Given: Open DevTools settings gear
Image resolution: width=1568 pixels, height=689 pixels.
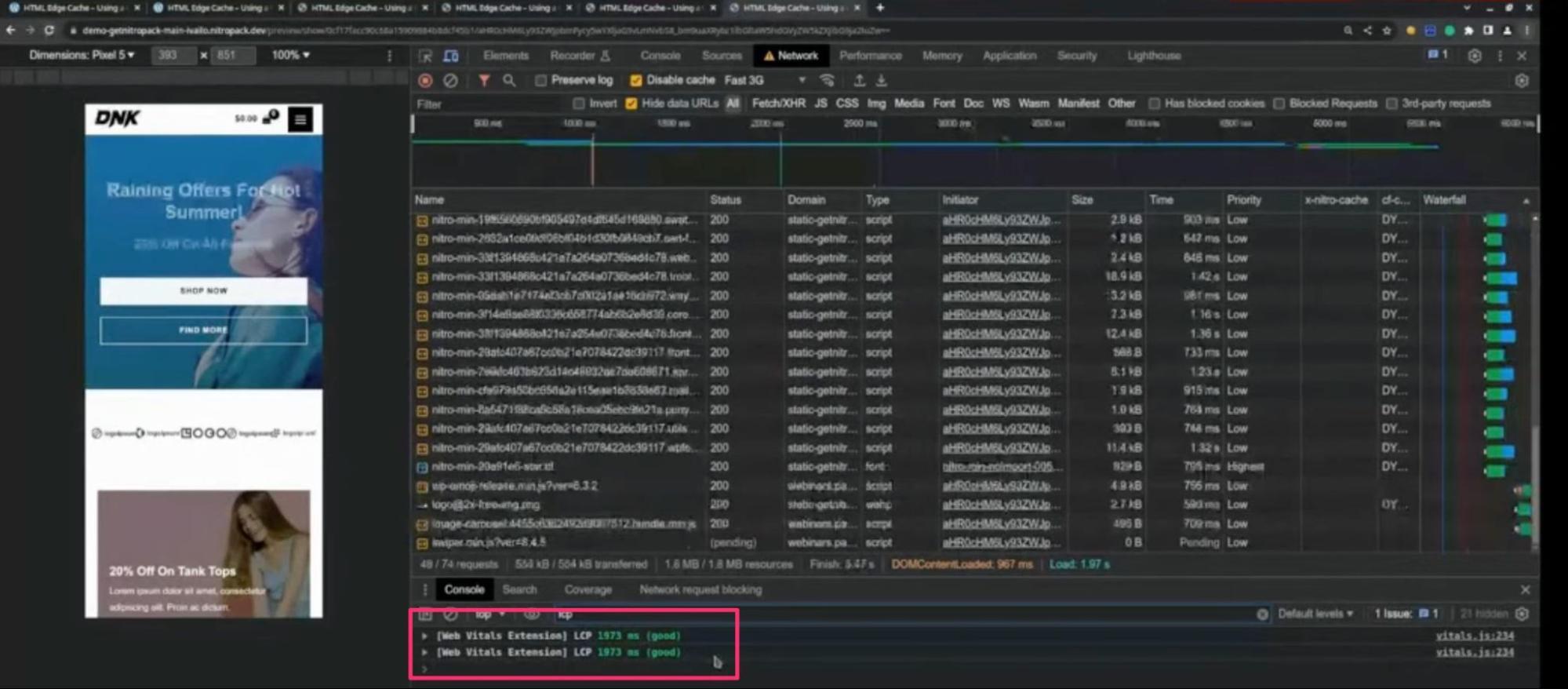Looking at the screenshot, I should [x=1474, y=57].
